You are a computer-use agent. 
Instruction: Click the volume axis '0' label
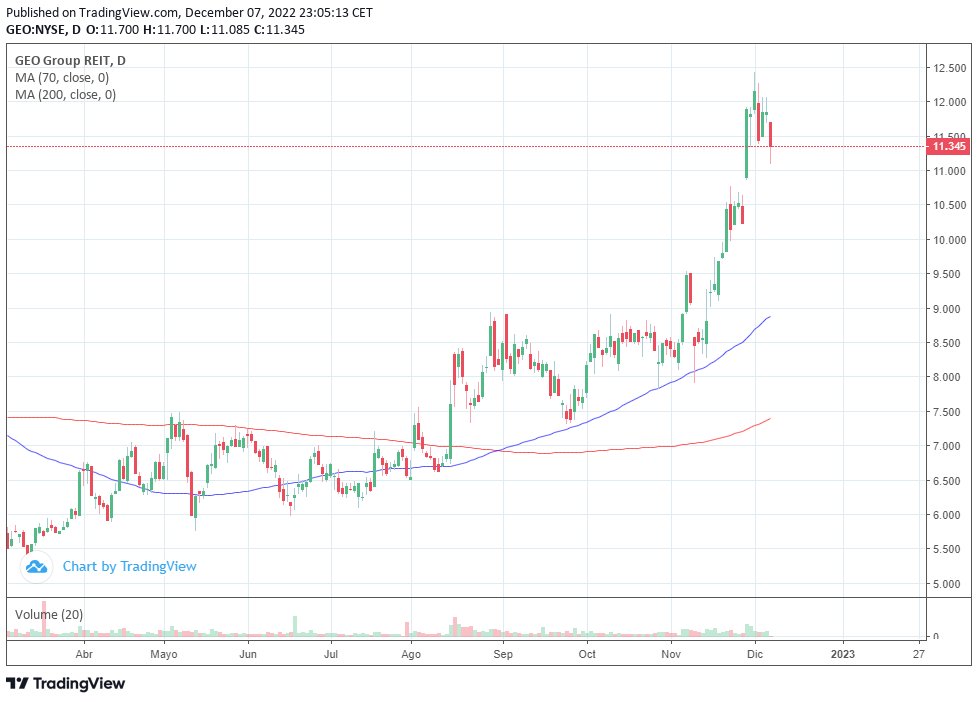click(936, 636)
